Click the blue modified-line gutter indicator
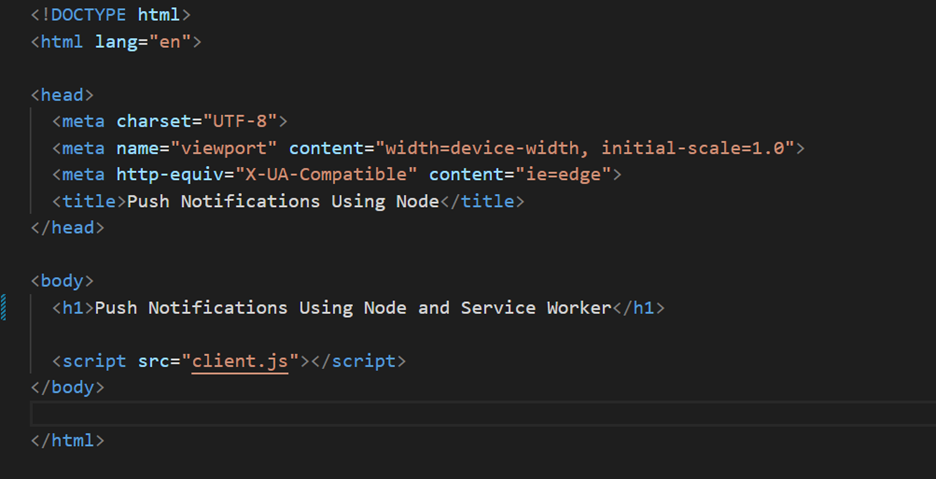936x479 pixels. pyautogui.click(x=4, y=308)
